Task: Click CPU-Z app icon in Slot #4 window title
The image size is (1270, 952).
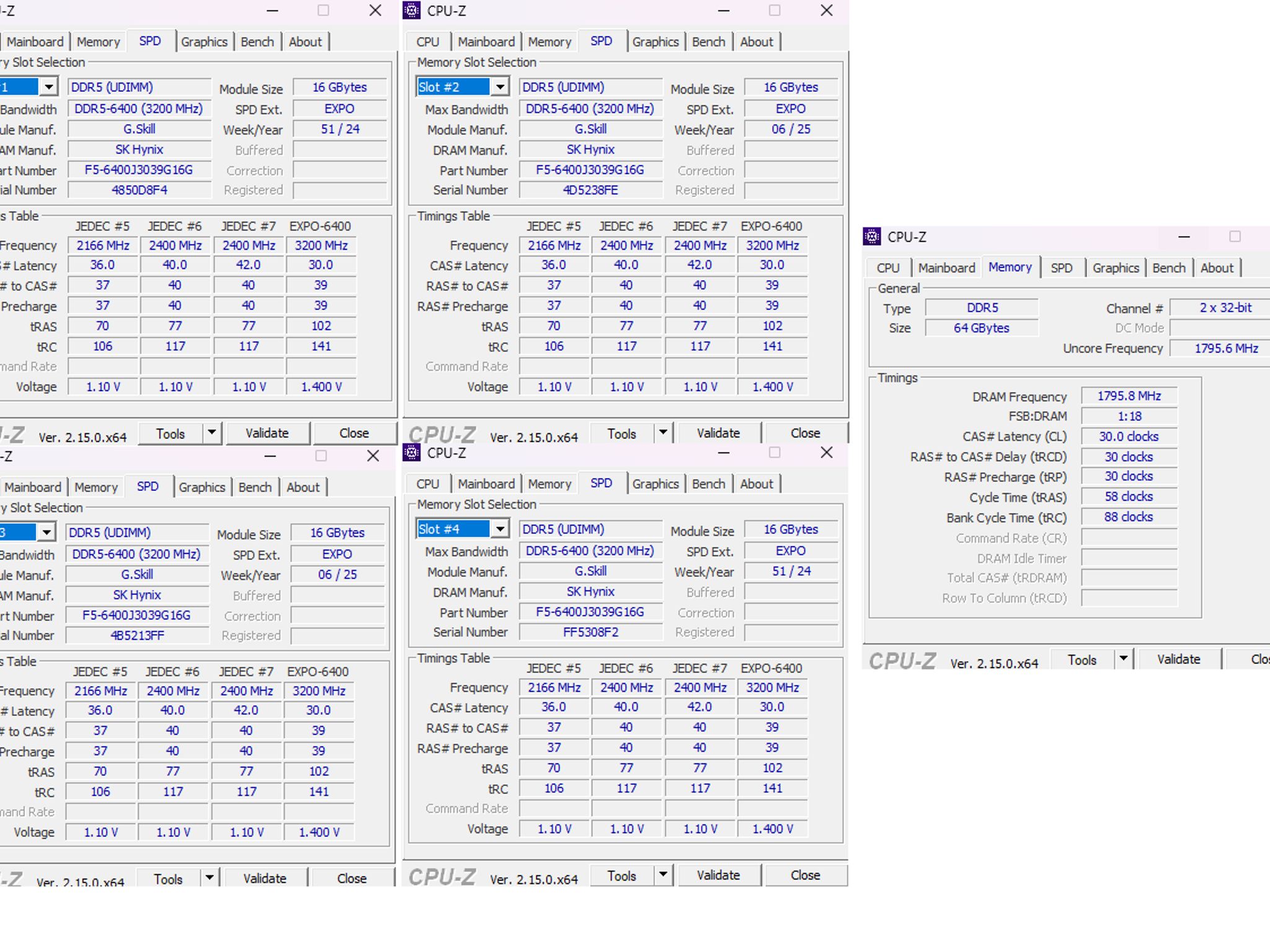Action: click(x=411, y=452)
